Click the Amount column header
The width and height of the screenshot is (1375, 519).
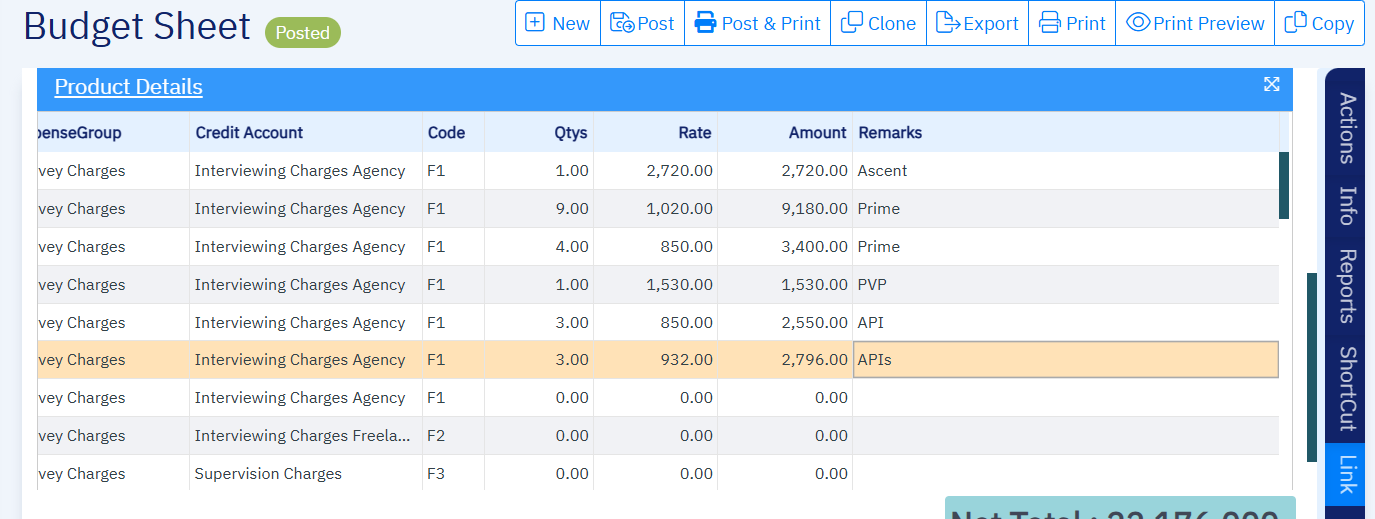coord(785,132)
